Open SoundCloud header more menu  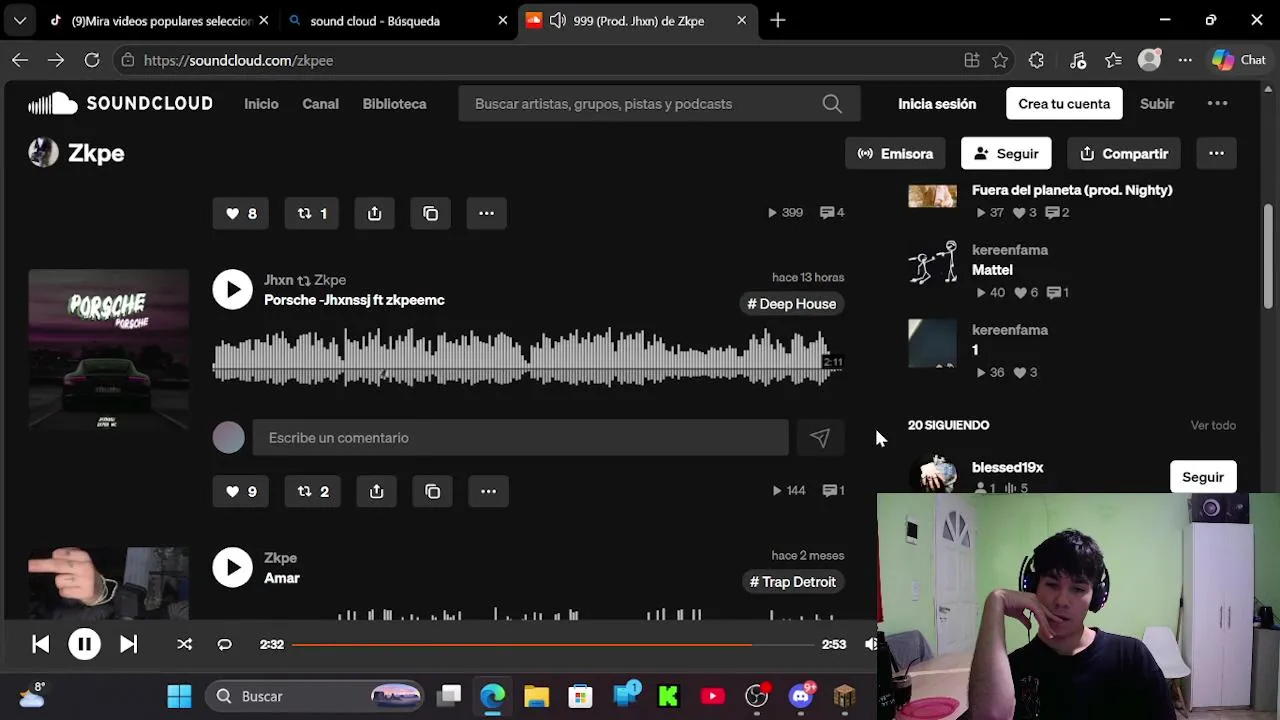1217,104
